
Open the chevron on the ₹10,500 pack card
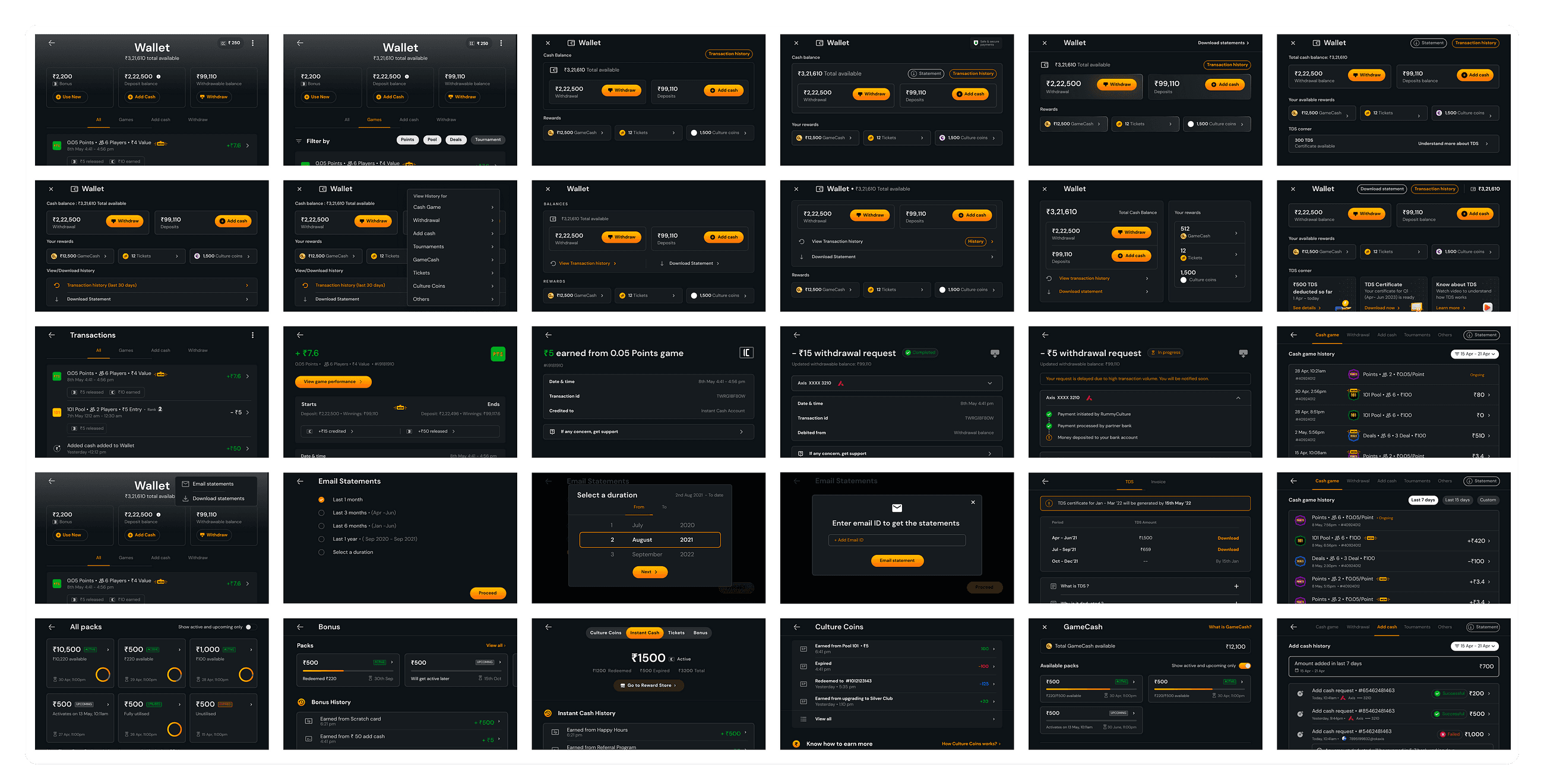point(108,650)
